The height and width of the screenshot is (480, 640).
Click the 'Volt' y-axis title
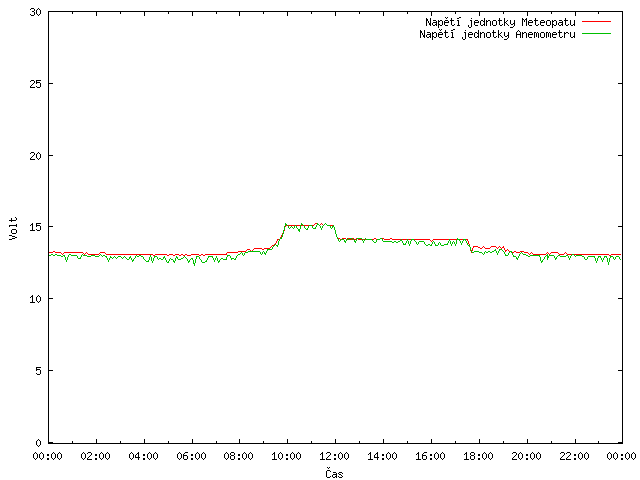pos(13,228)
